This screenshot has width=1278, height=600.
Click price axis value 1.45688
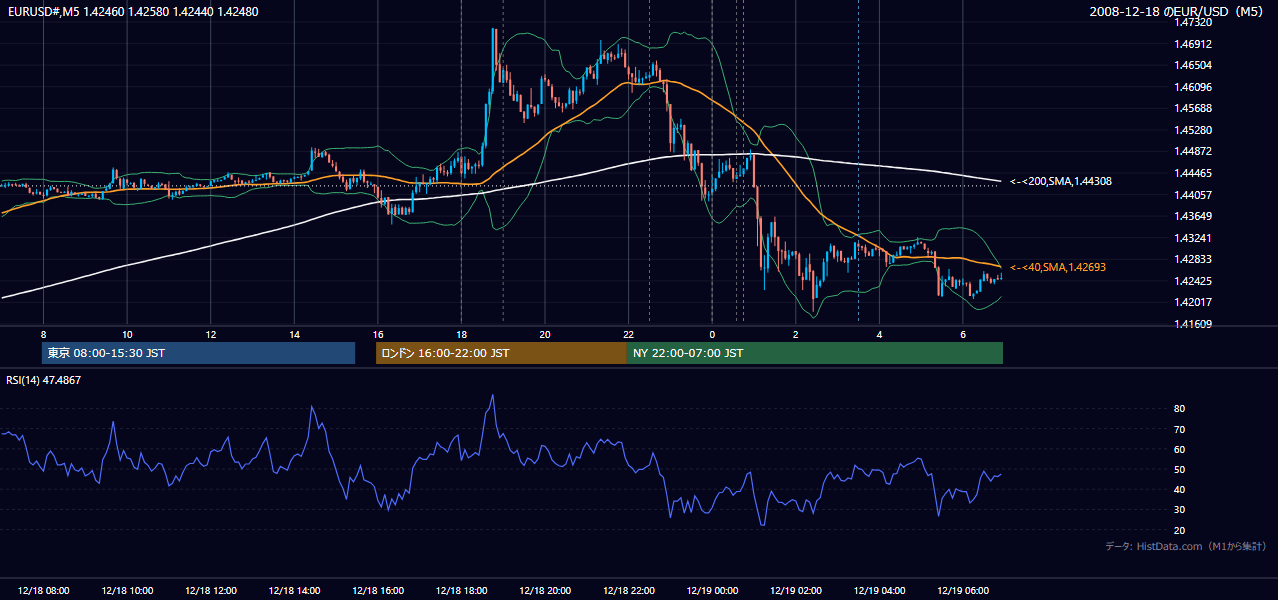click(1193, 108)
